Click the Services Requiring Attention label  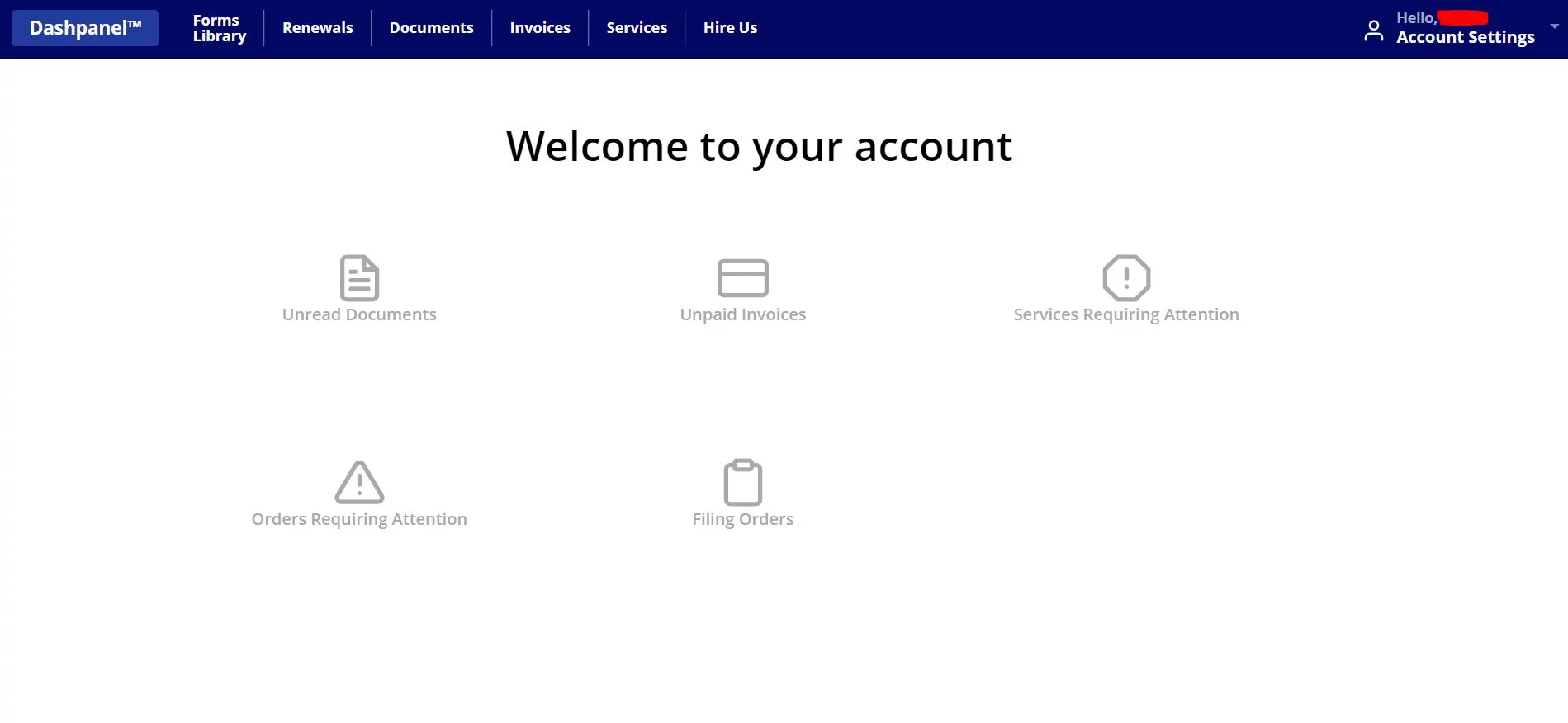pos(1126,314)
